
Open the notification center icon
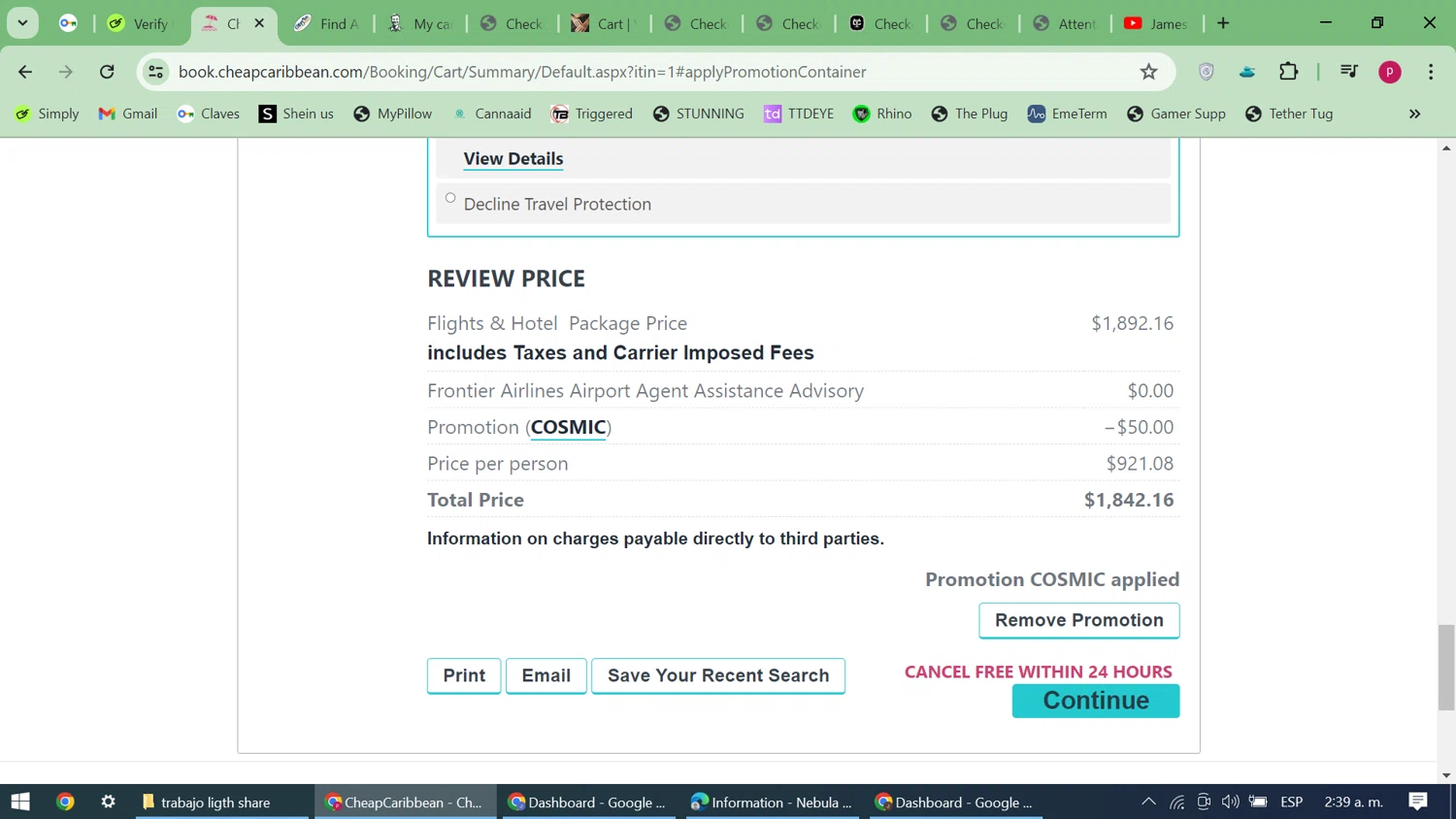pyautogui.click(x=1418, y=802)
